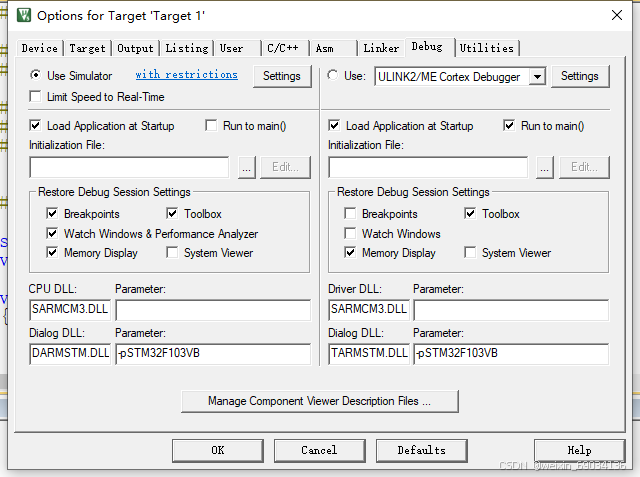Image resolution: width=640 pixels, height=477 pixels.
Task: Enable simulator System Viewer checkbox
Action: click(172, 253)
